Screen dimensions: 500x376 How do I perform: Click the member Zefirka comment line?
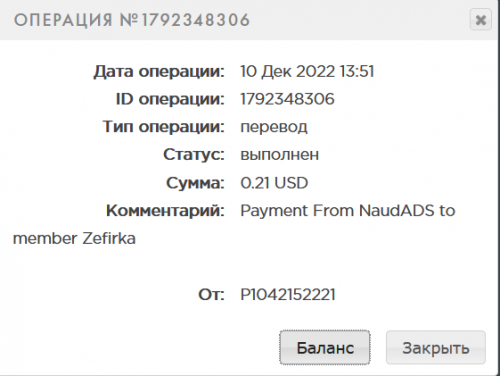[x=74, y=238]
